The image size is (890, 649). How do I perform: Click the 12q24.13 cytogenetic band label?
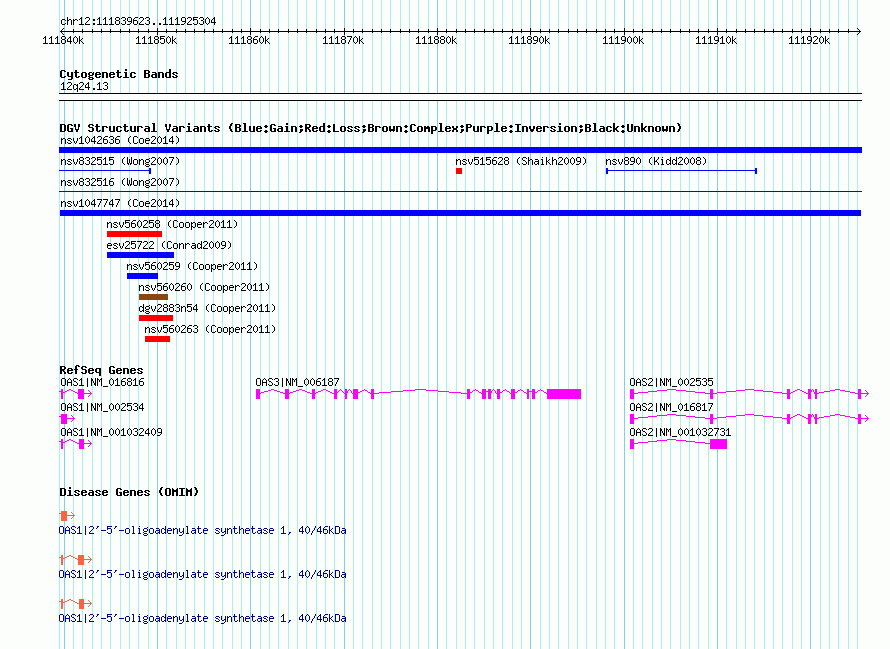point(84,86)
